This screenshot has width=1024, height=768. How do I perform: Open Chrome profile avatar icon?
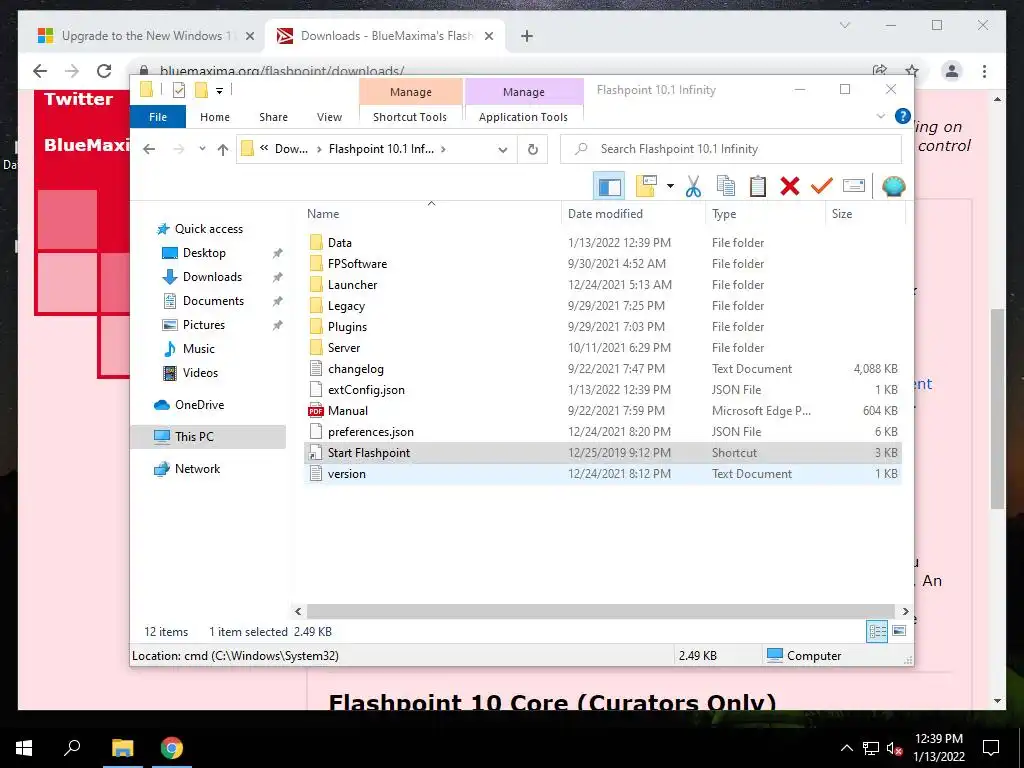[952, 71]
